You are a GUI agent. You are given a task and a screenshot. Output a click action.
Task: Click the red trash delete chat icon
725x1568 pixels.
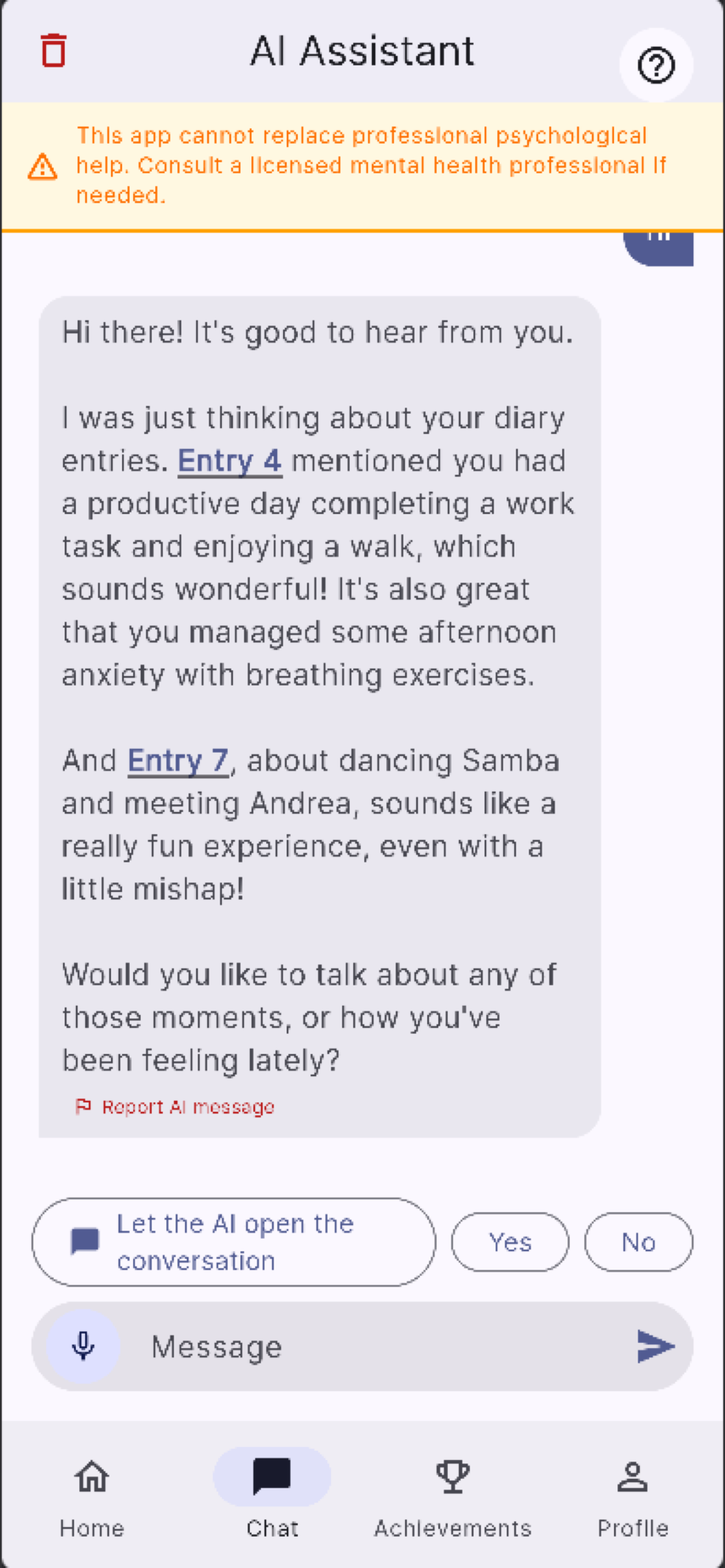(54, 50)
